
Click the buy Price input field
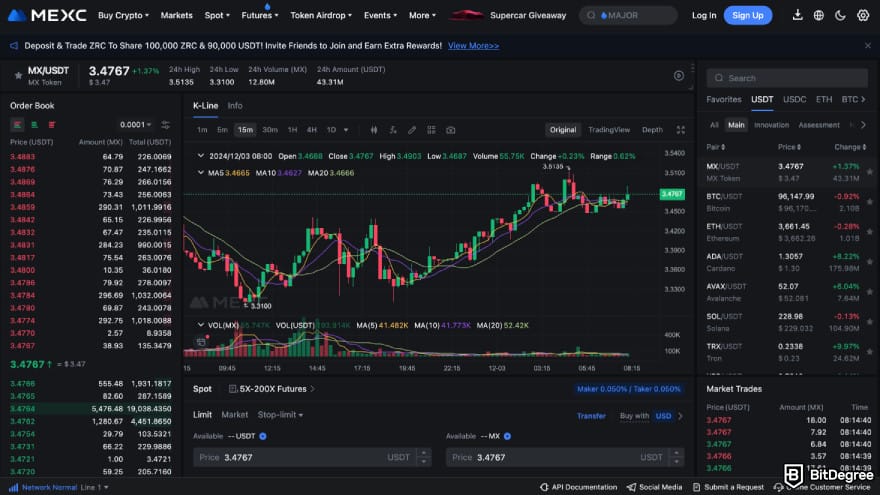[311, 457]
